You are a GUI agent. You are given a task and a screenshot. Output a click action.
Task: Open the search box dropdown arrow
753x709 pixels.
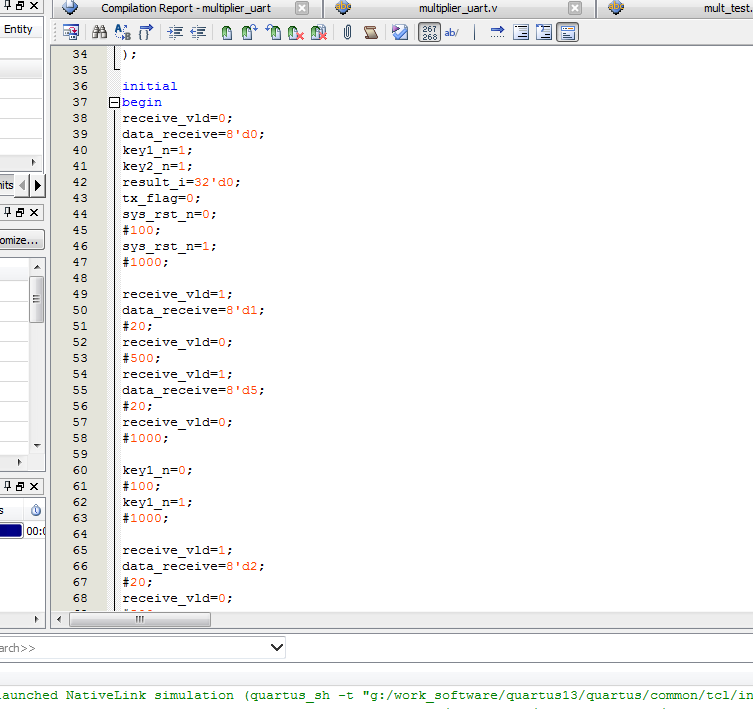pos(277,648)
